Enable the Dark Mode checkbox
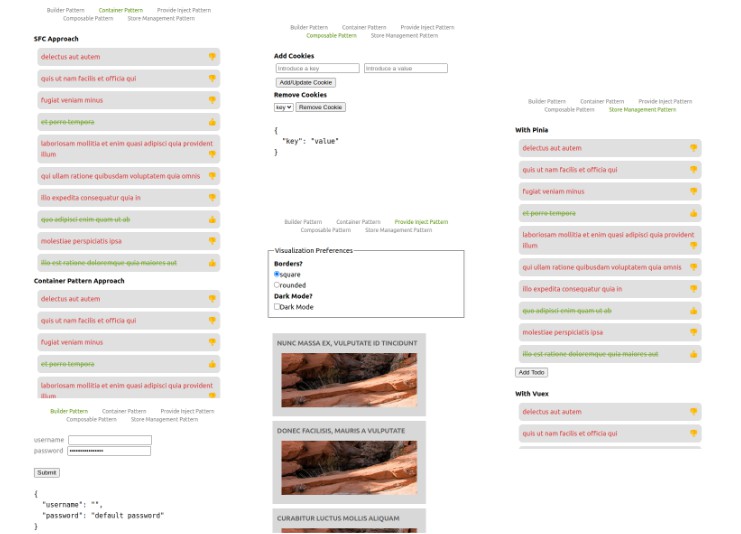Image resolution: width=741 pixels, height=534 pixels. pyautogui.click(x=277, y=307)
